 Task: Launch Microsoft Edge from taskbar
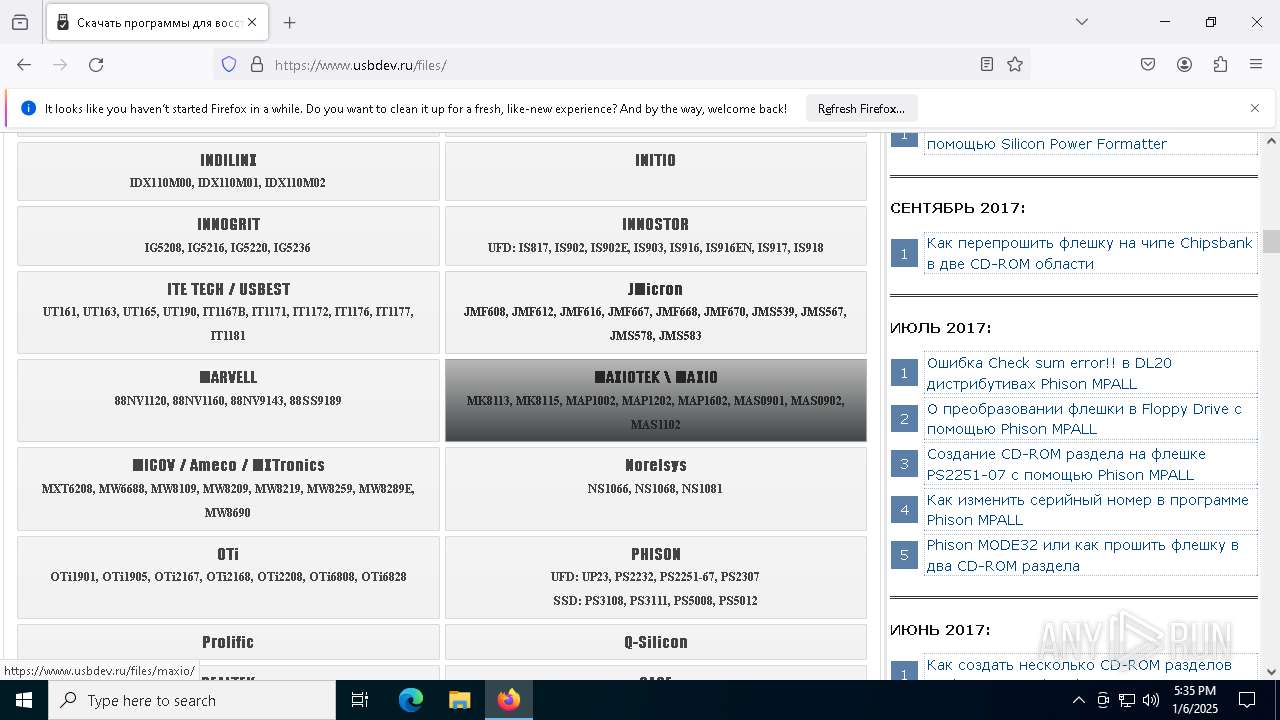pos(411,700)
